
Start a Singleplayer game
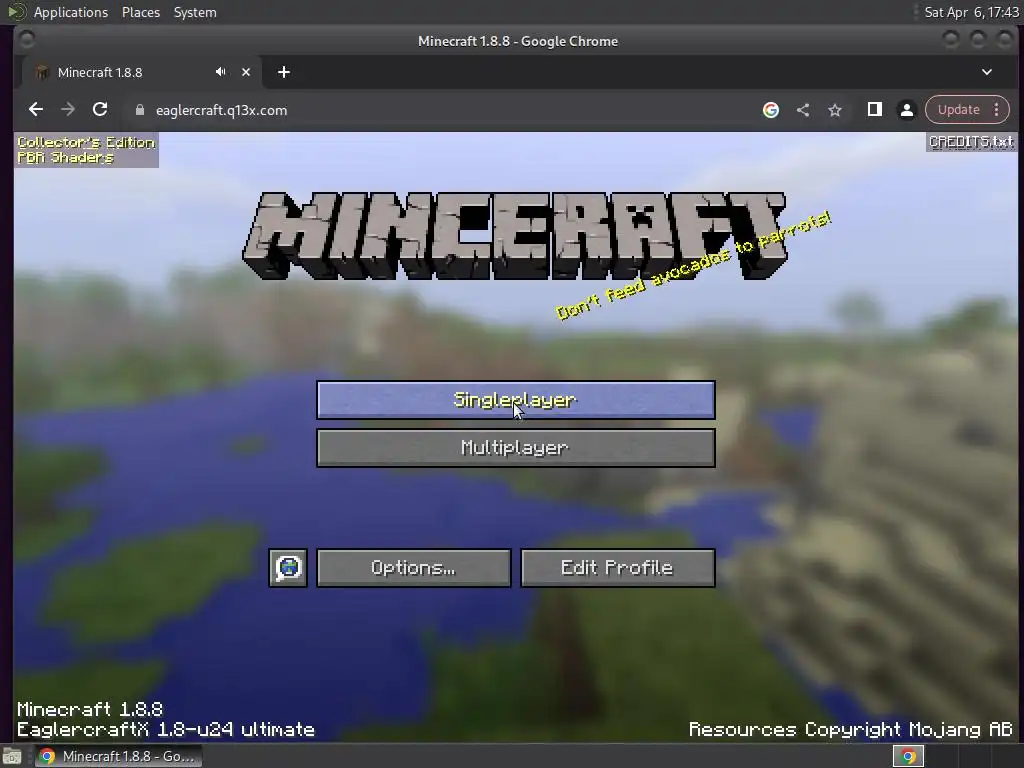pyautogui.click(x=515, y=400)
